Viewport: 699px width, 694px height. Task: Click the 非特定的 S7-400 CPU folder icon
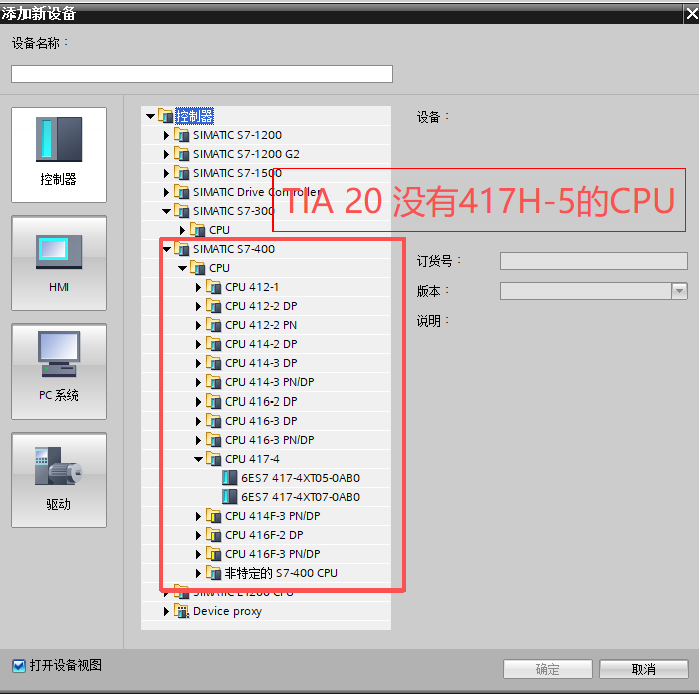(214, 573)
